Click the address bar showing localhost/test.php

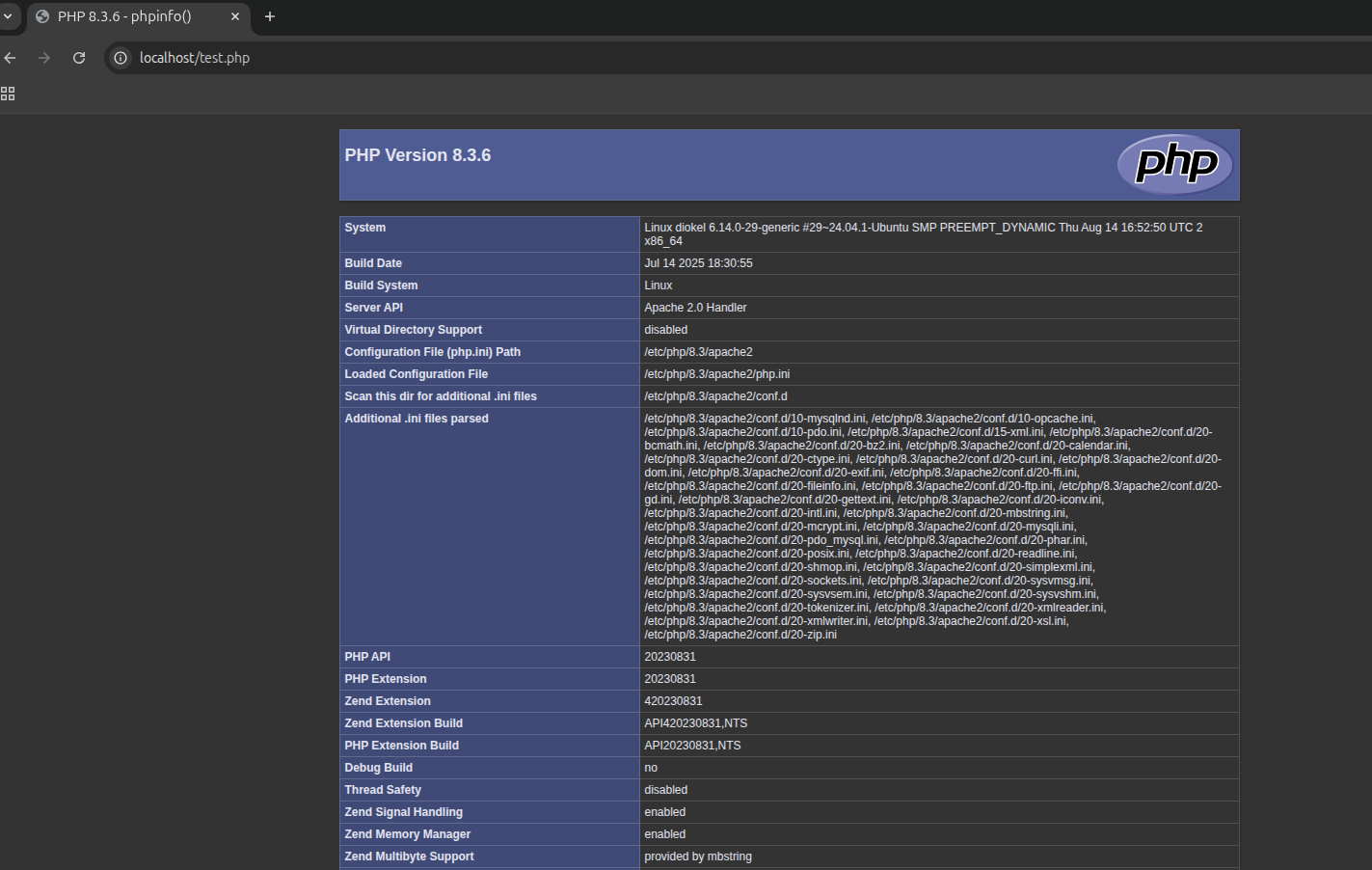pyautogui.click(x=289, y=58)
